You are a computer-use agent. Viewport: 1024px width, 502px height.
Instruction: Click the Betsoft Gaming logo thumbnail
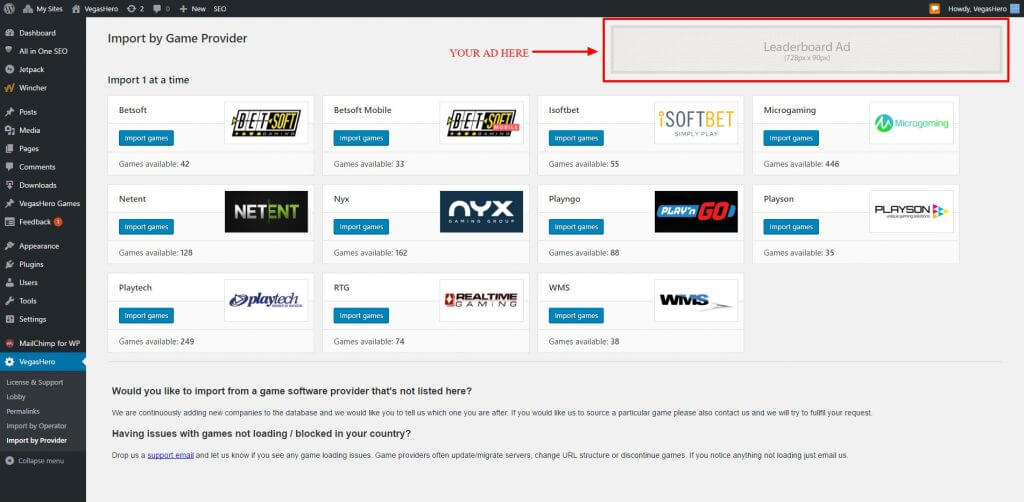tap(266, 123)
